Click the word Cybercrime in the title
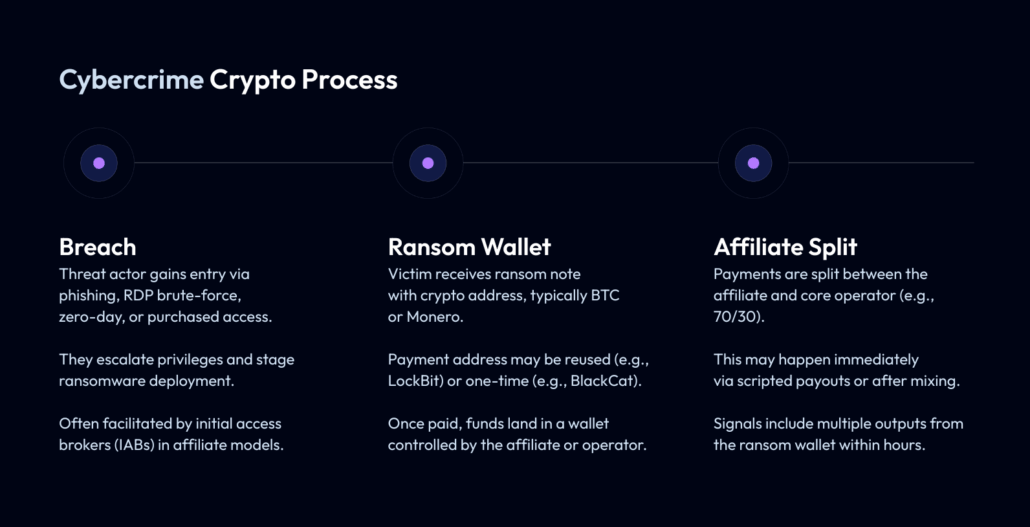Screen dimensions: 1030x527 click(131, 80)
